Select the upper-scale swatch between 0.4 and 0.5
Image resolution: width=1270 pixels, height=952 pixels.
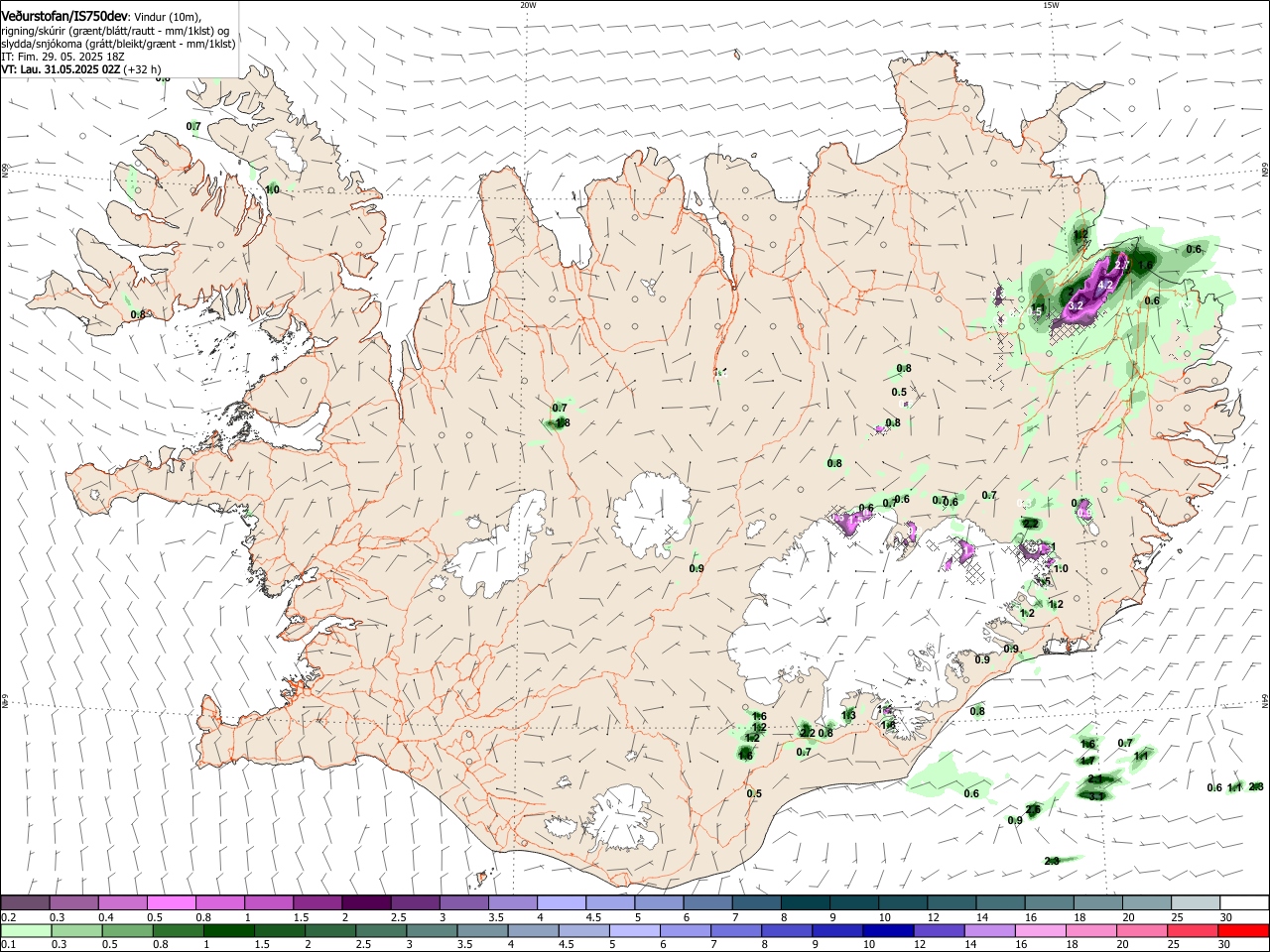tap(122, 902)
